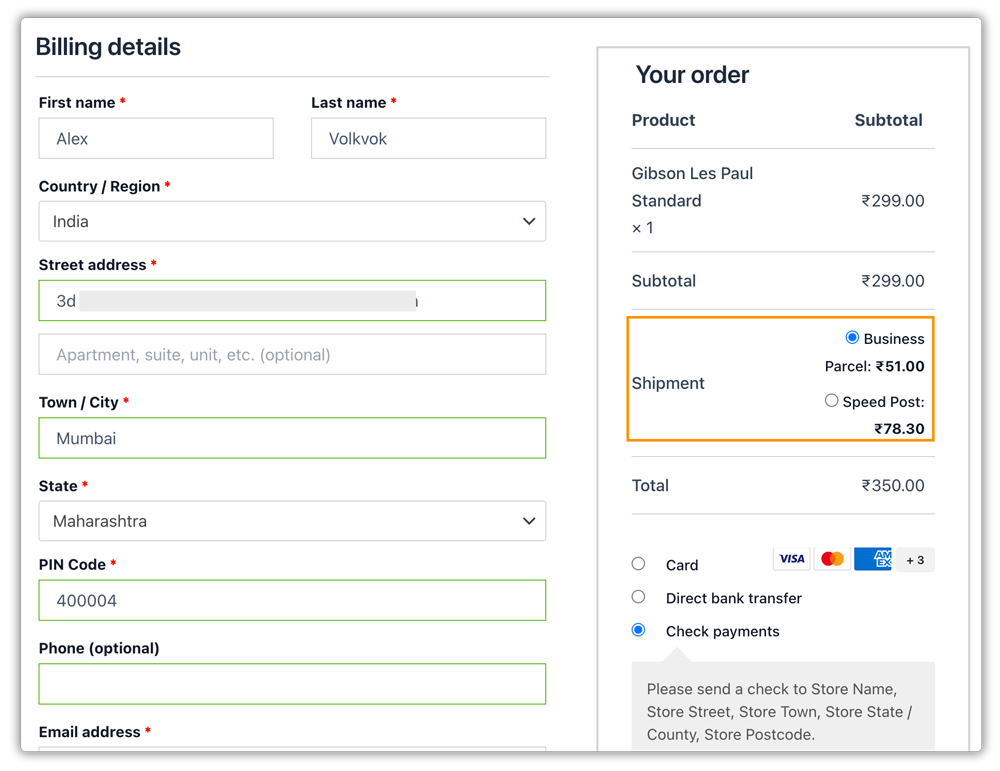Click the Apartment, suite, unit field

(292, 355)
